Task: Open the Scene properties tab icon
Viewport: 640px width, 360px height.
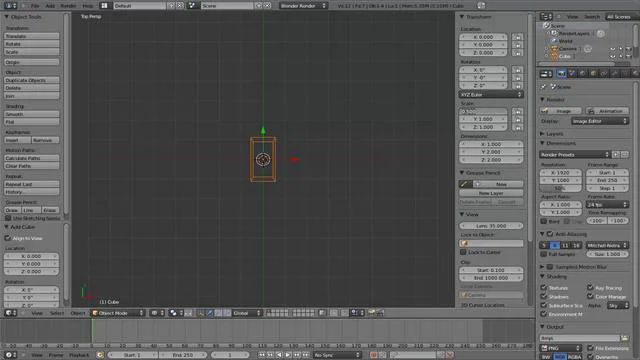Action: click(572, 74)
